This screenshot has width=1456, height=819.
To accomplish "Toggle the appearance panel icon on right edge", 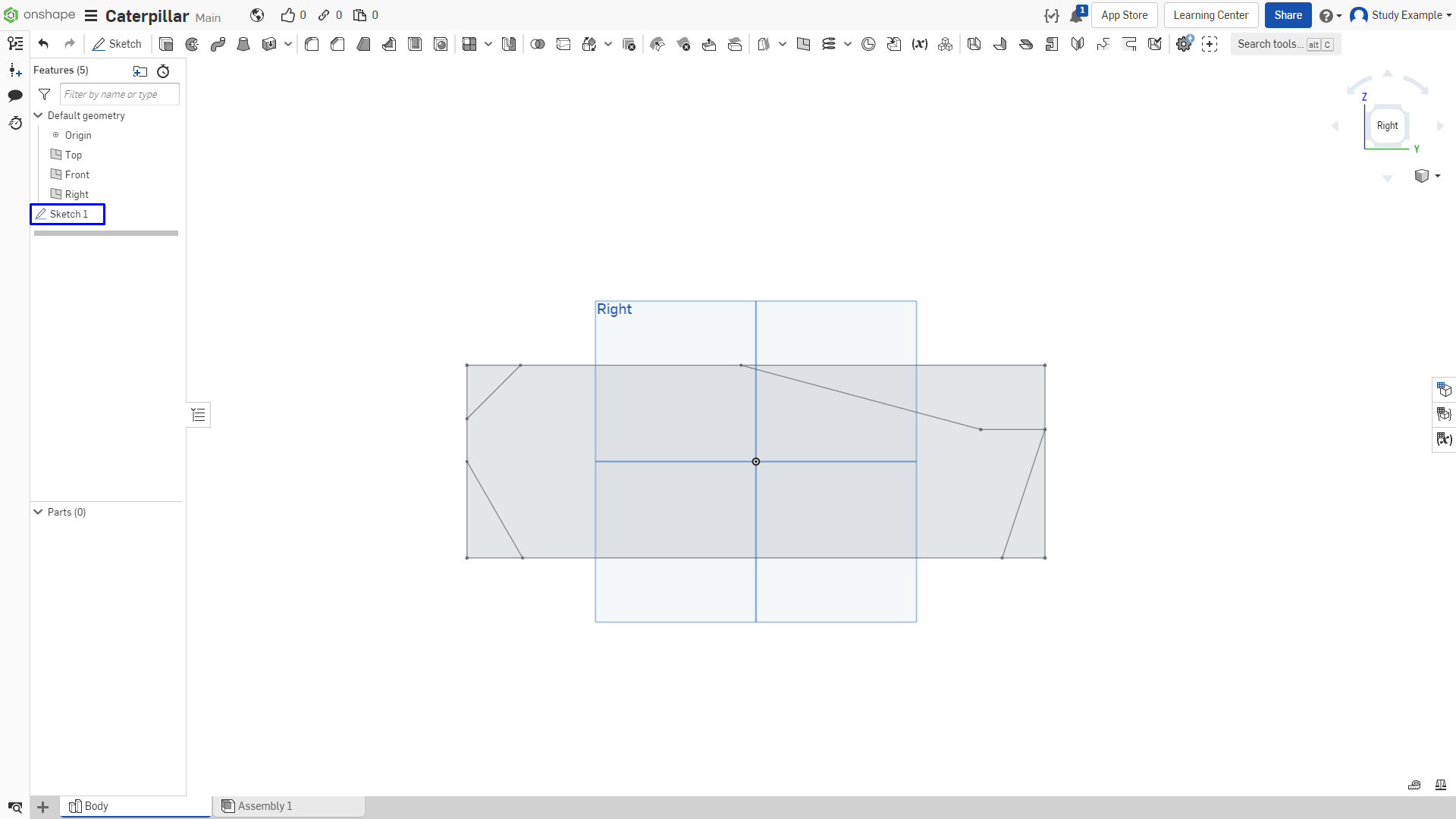I will coord(1444,390).
